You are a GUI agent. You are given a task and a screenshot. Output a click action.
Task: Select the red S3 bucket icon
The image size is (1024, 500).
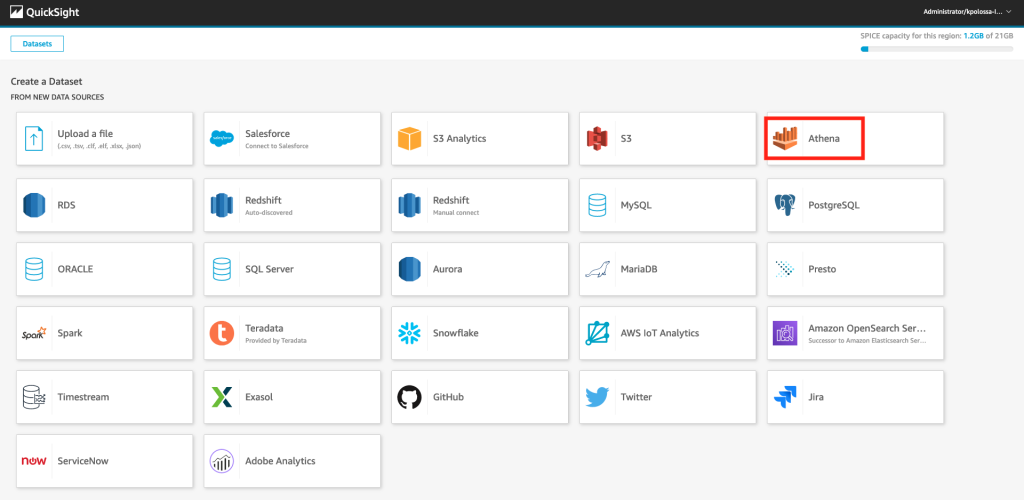coord(597,139)
